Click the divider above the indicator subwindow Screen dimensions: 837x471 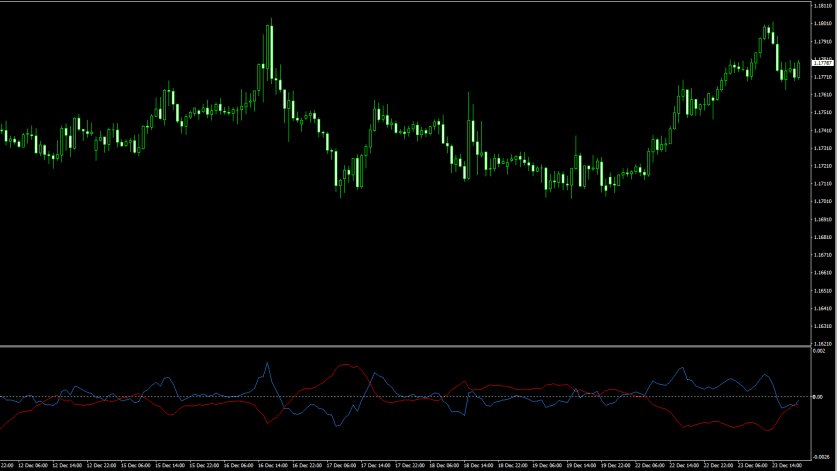click(400, 346)
